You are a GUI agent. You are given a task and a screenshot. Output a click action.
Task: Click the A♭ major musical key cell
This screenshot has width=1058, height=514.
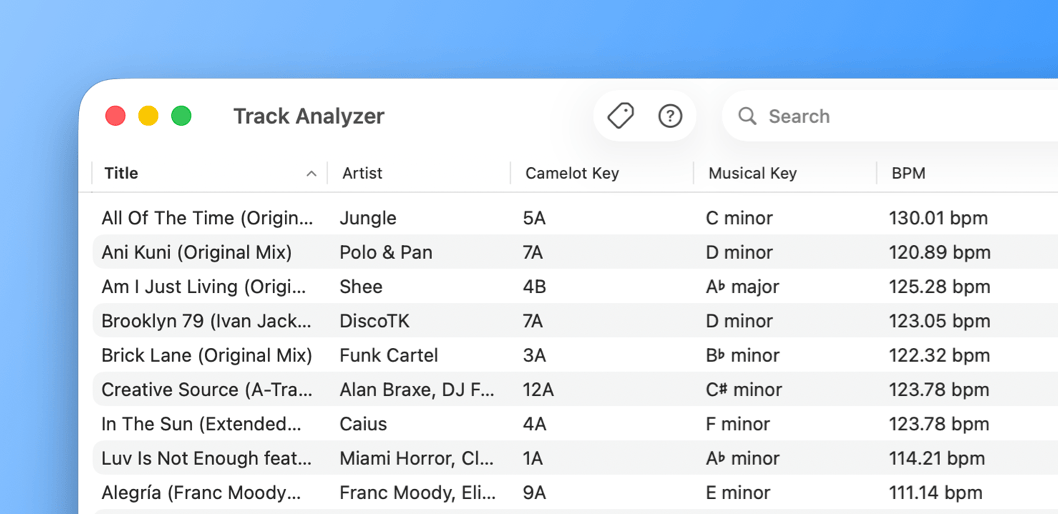pyautogui.click(x=742, y=287)
